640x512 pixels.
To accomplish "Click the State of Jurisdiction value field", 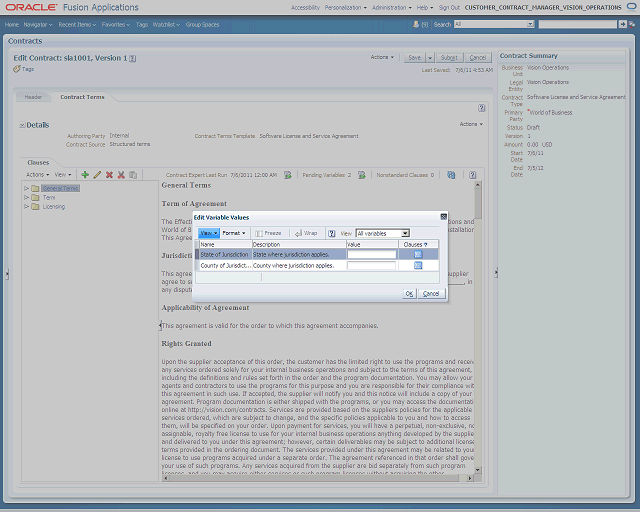I will pyautogui.click(x=371, y=254).
